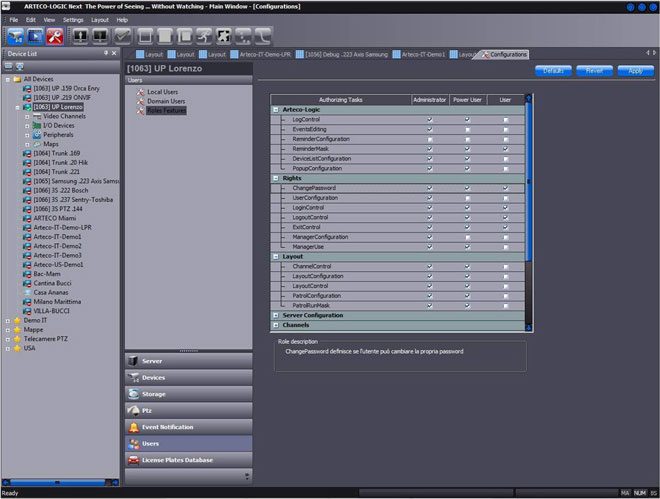The image size is (660, 499).
Task: Open the Settings menu
Action: tap(73, 20)
